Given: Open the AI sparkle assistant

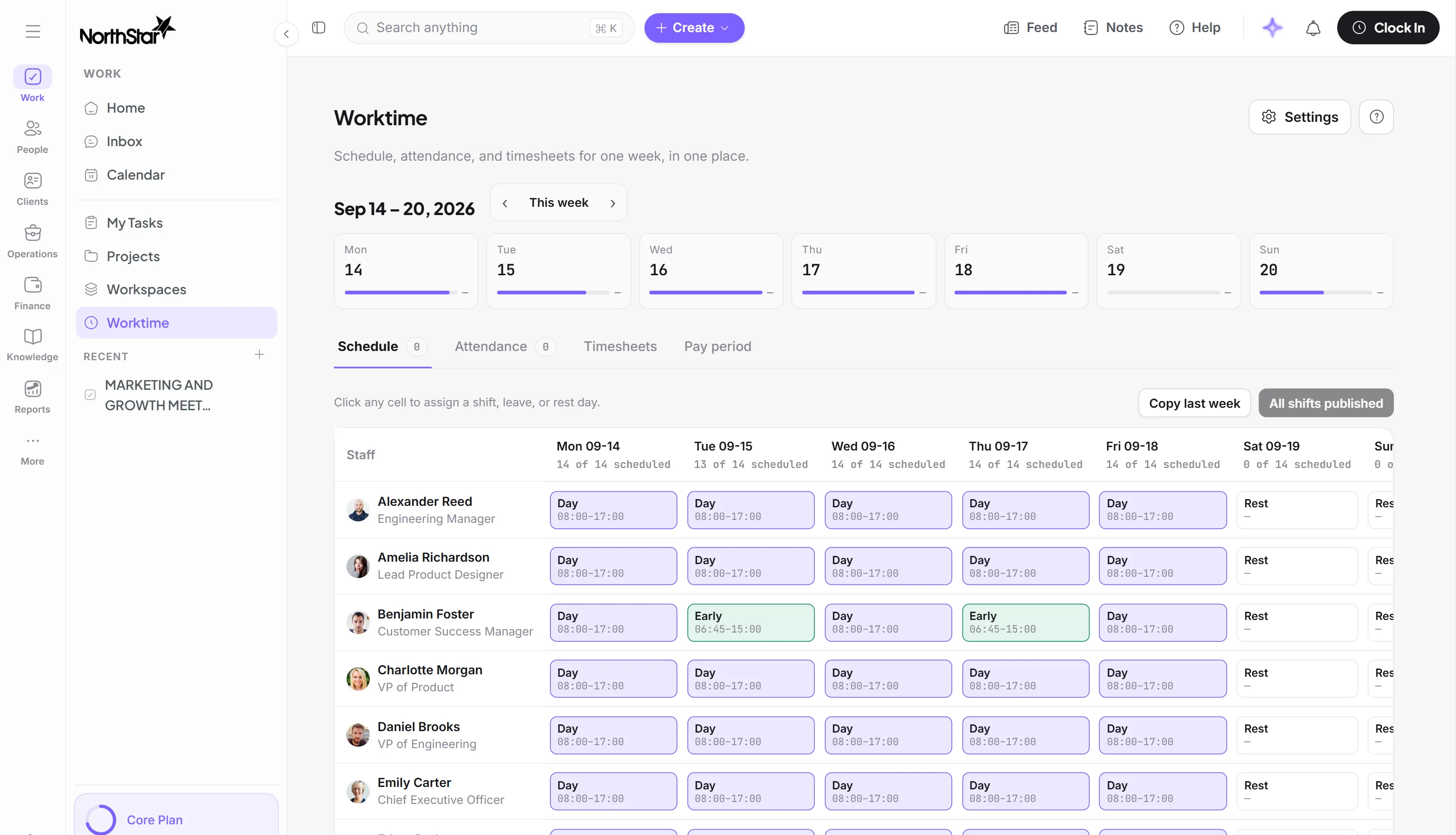Looking at the screenshot, I should click(x=1273, y=28).
